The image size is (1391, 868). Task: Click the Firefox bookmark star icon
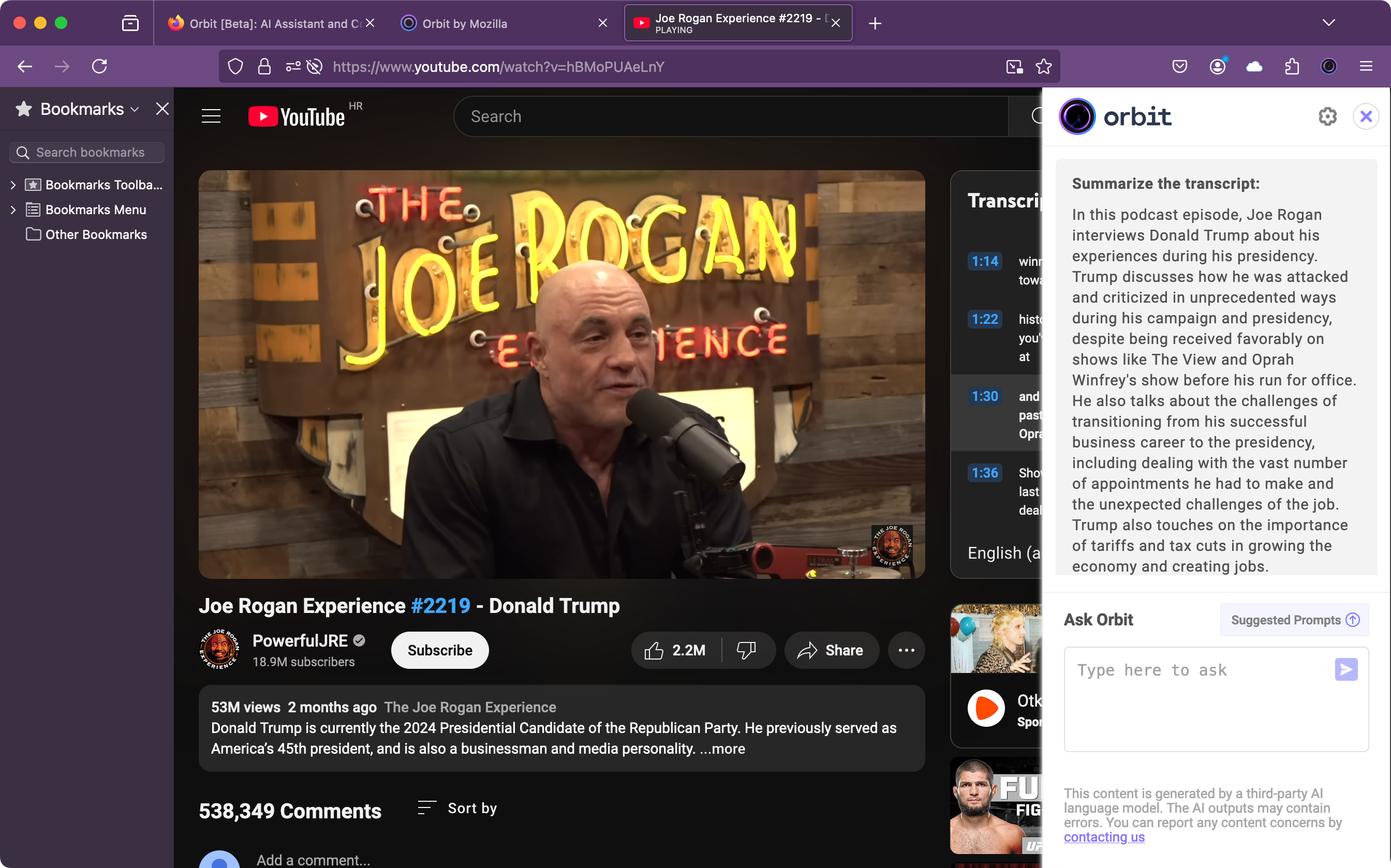click(x=1043, y=67)
